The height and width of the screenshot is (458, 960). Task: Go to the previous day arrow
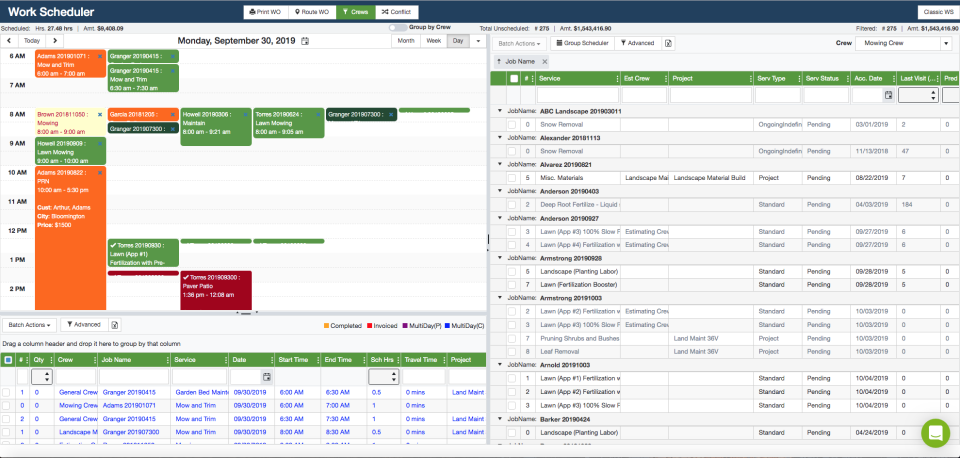9,41
